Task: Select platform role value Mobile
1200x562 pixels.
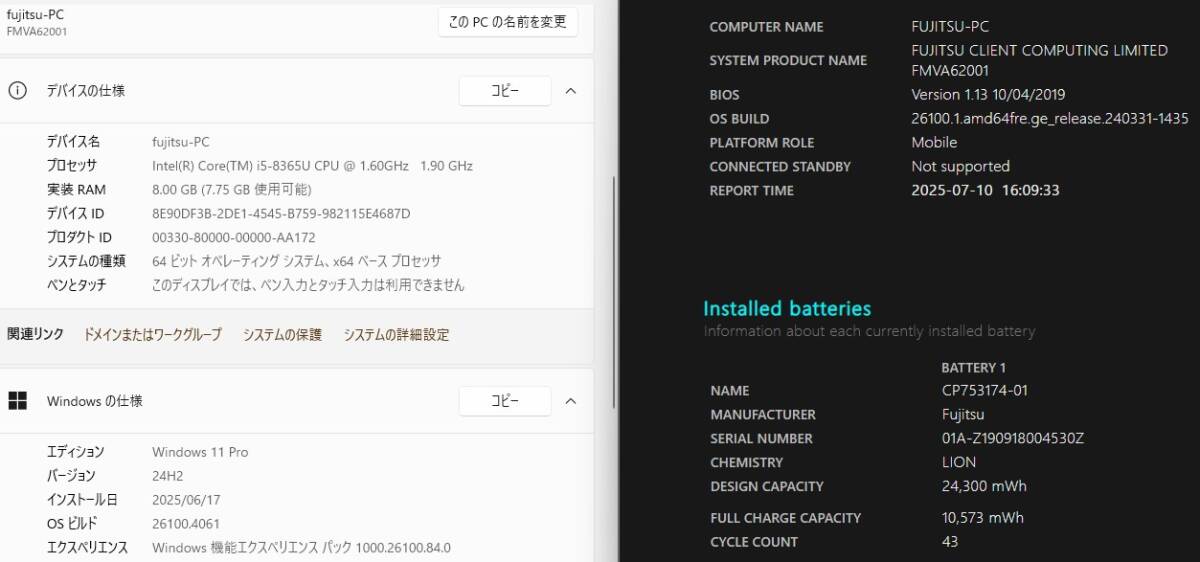Action: click(934, 143)
